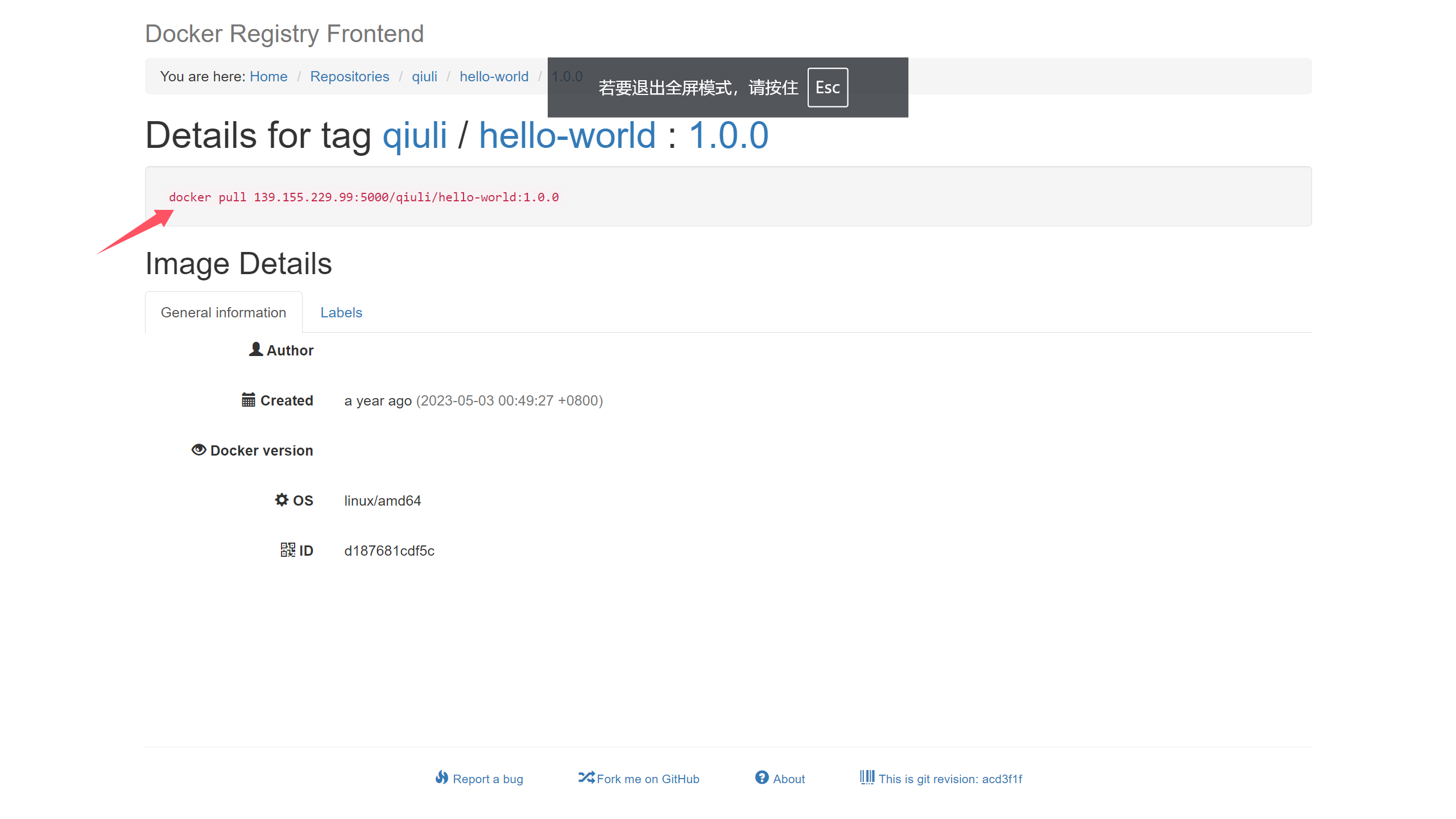Click the Docker Registry Frontend title
Screen dimensions: 1456x819
[284, 34]
